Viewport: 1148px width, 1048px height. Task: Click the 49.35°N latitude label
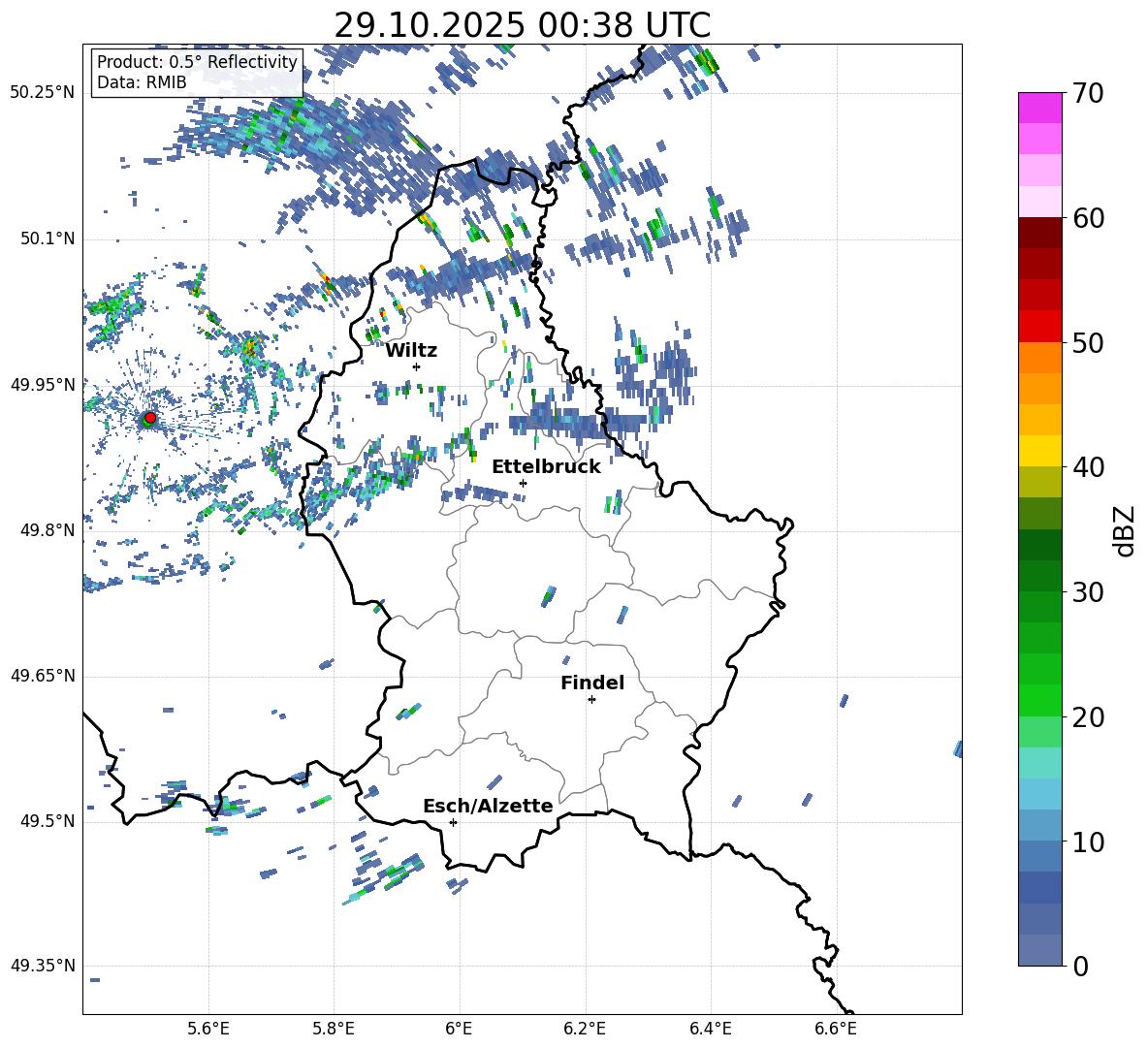tap(43, 966)
